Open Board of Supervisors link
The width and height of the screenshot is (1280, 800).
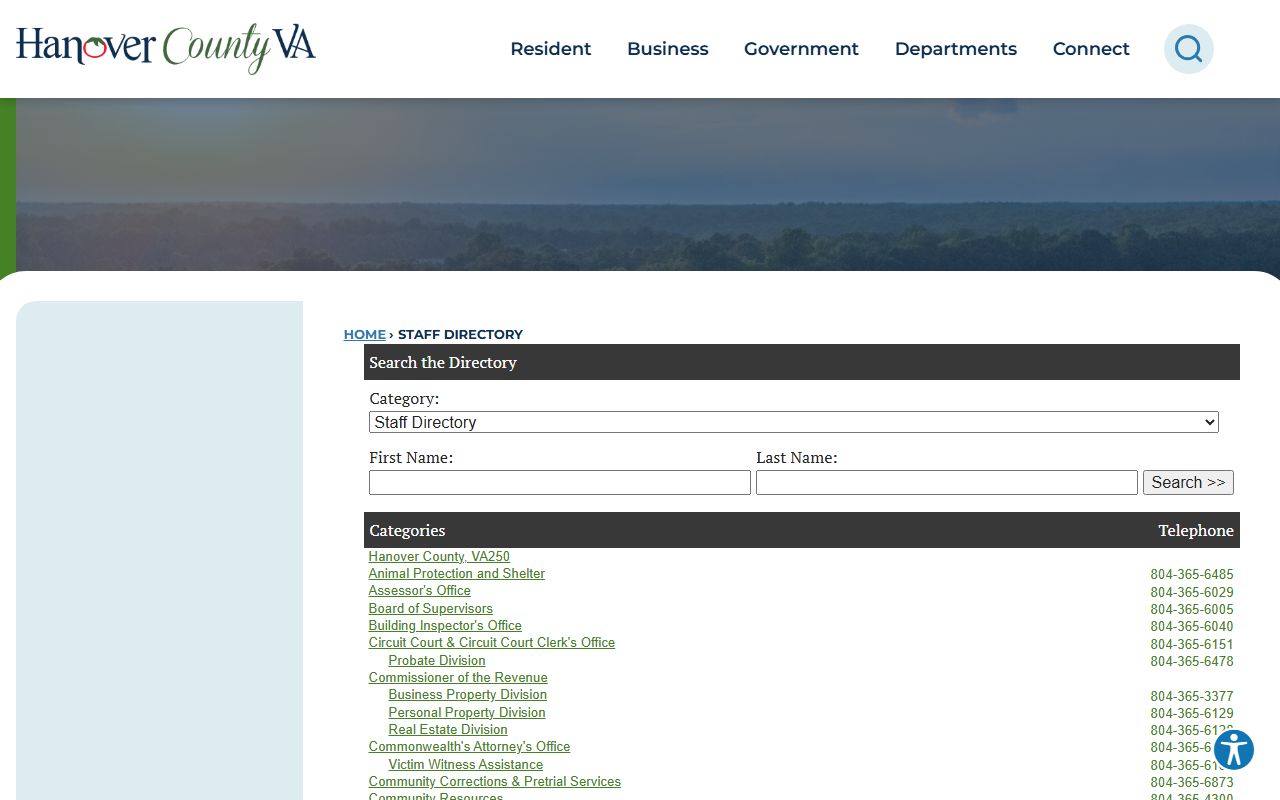431,608
